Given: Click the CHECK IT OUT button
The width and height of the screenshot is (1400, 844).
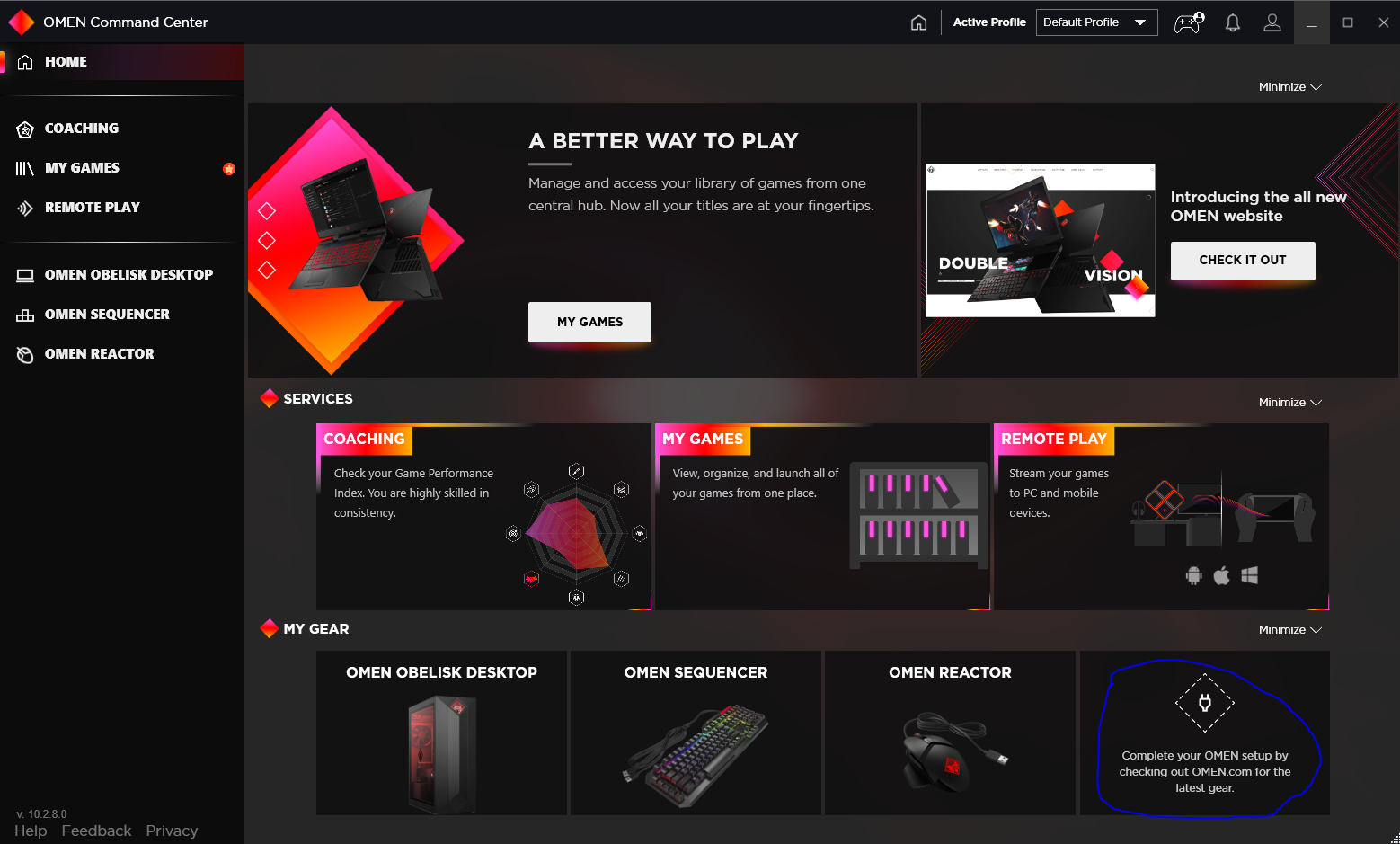Looking at the screenshot, I should [1243, 261].
